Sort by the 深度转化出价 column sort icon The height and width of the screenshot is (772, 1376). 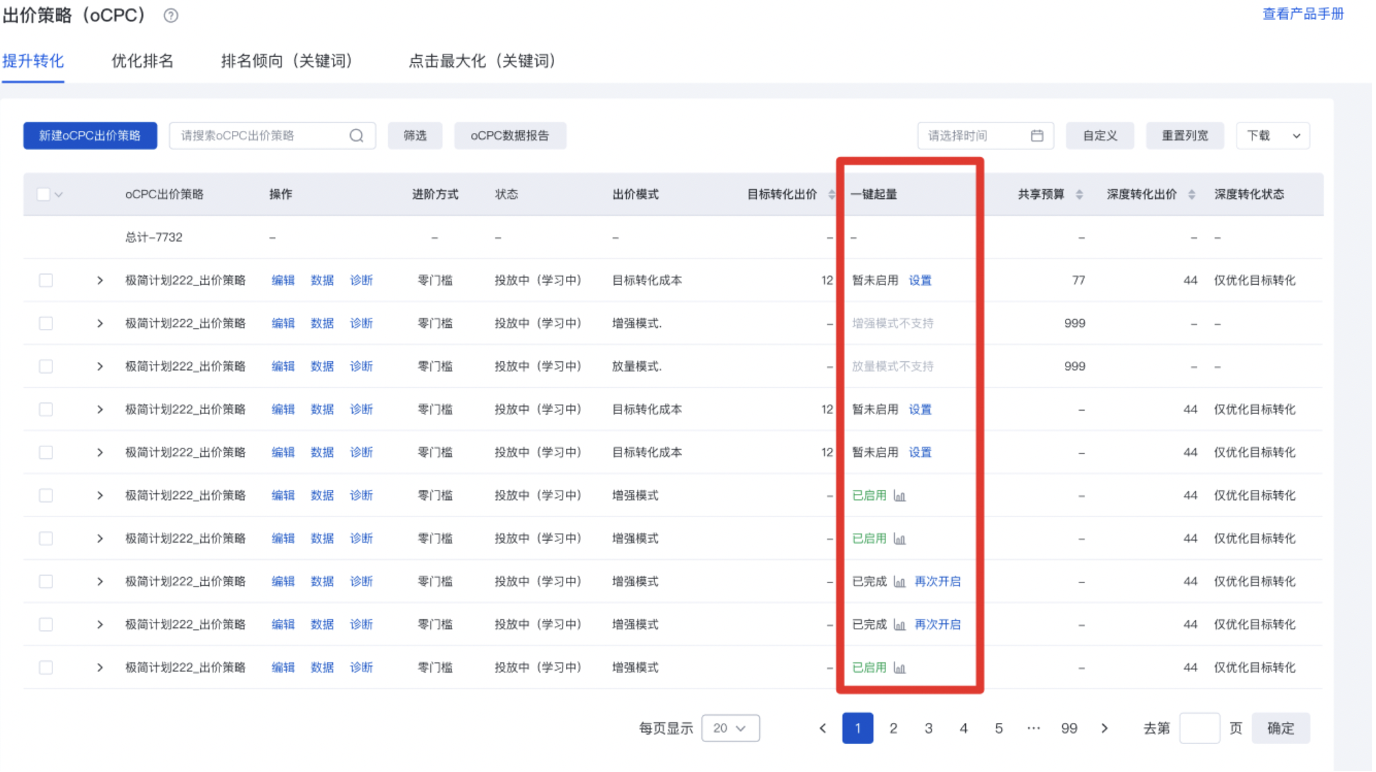pyautogui.click(x=1191, y=195)
